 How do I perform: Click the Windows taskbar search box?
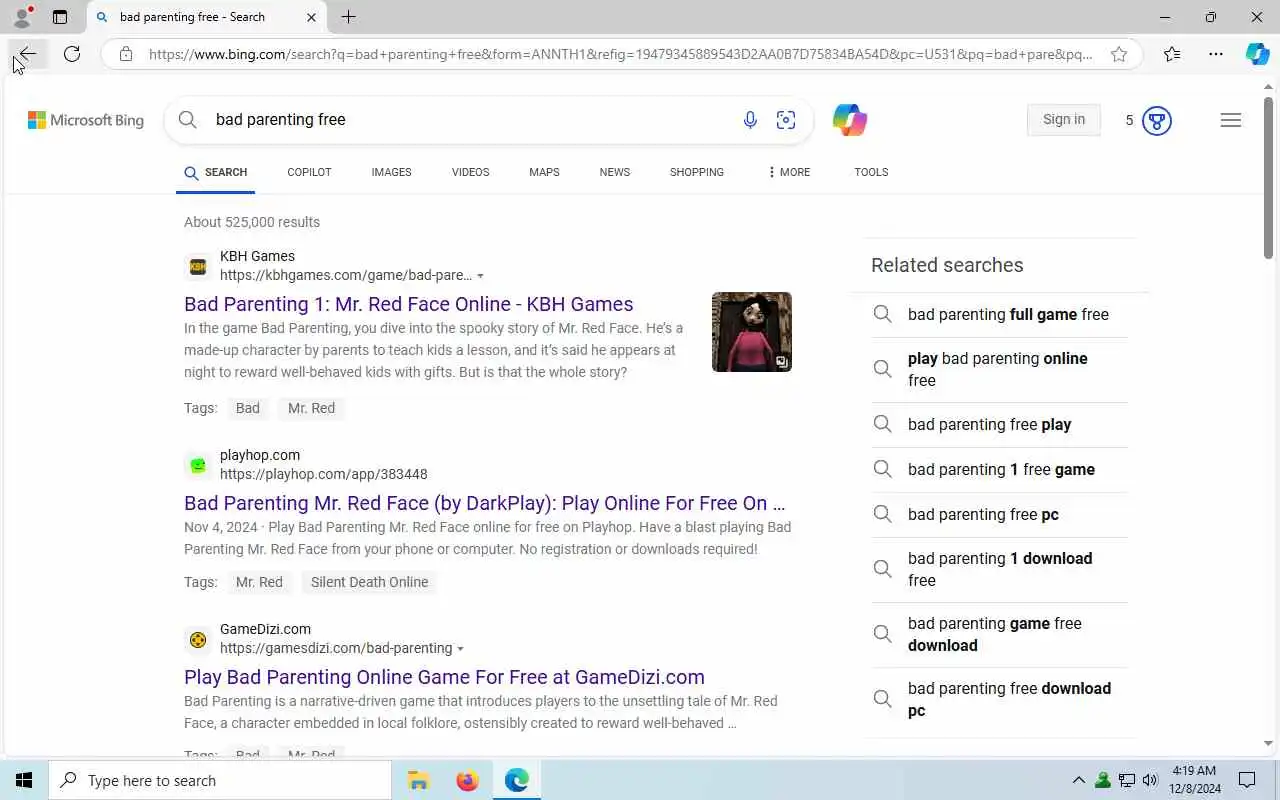point(220,780)
